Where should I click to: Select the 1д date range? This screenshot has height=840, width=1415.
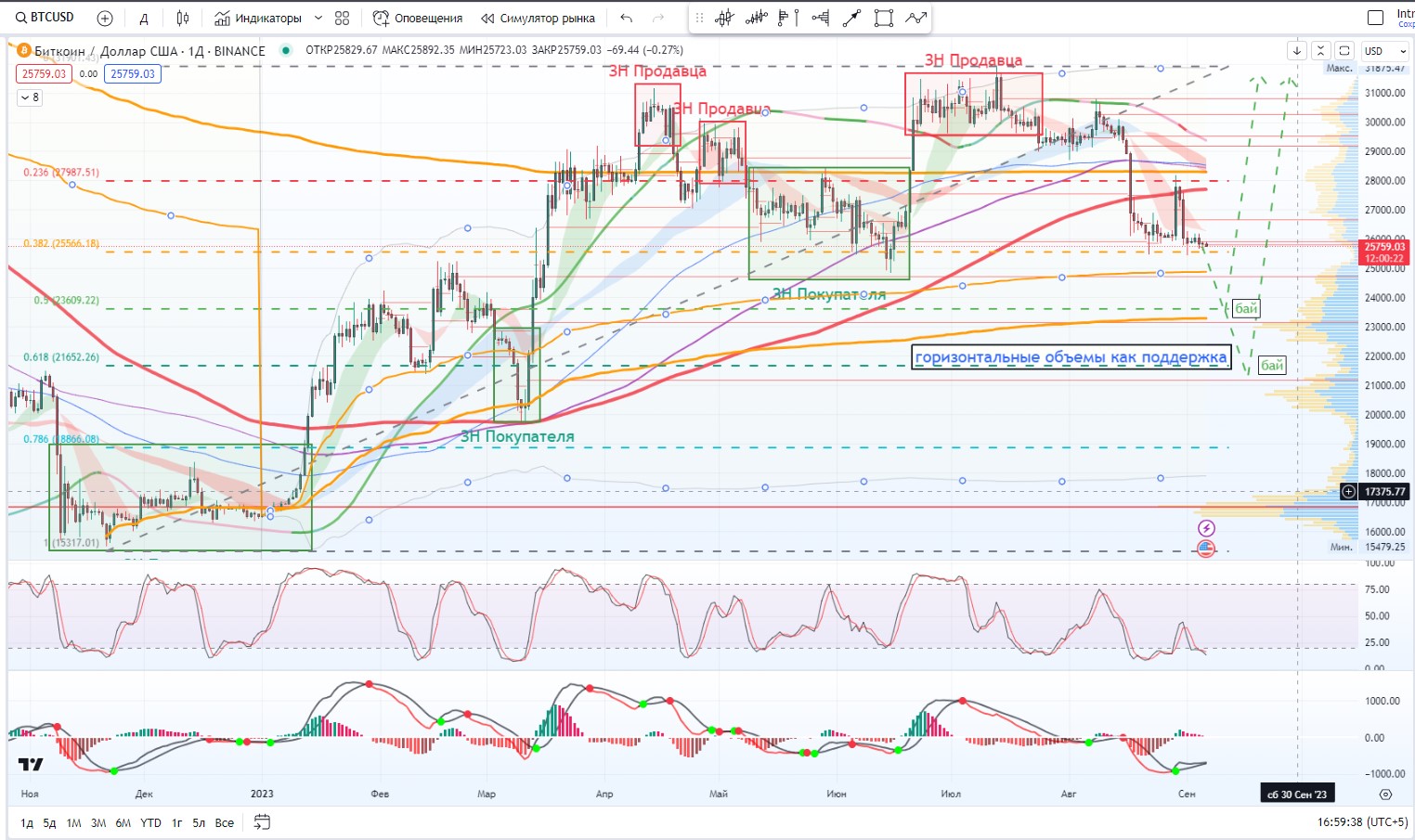pyautogui.click(x=27, y=823)
